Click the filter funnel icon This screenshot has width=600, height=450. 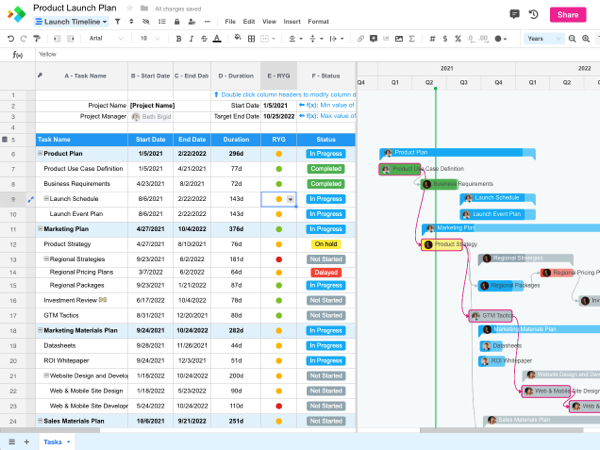(x=118, y=21)
